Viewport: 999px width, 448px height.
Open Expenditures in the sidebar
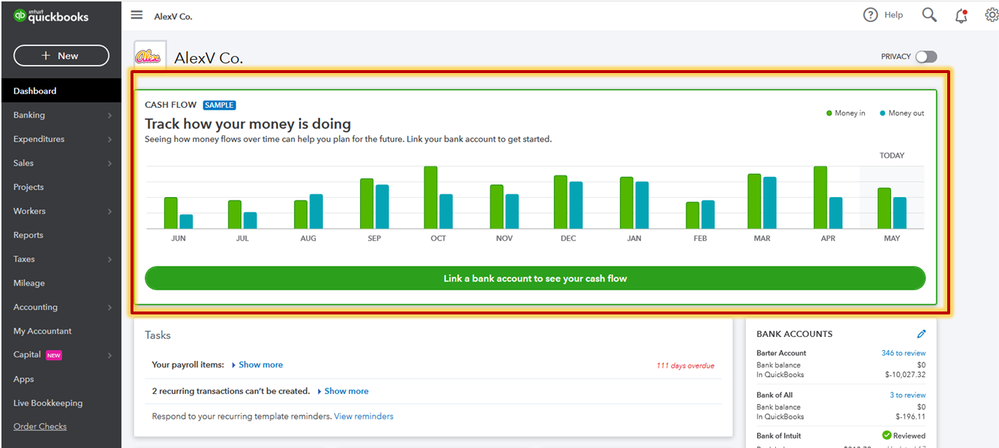[x=39, y=139]
